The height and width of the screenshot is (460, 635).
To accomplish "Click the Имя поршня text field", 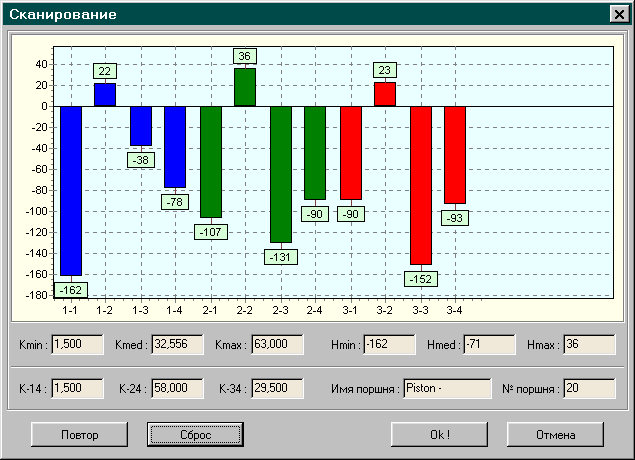I will pyautogui.click(x=446, y=388).
